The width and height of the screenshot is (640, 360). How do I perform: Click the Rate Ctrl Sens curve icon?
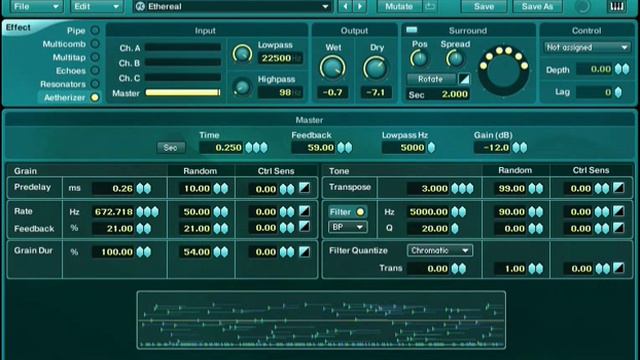click(x=304, y=211)
